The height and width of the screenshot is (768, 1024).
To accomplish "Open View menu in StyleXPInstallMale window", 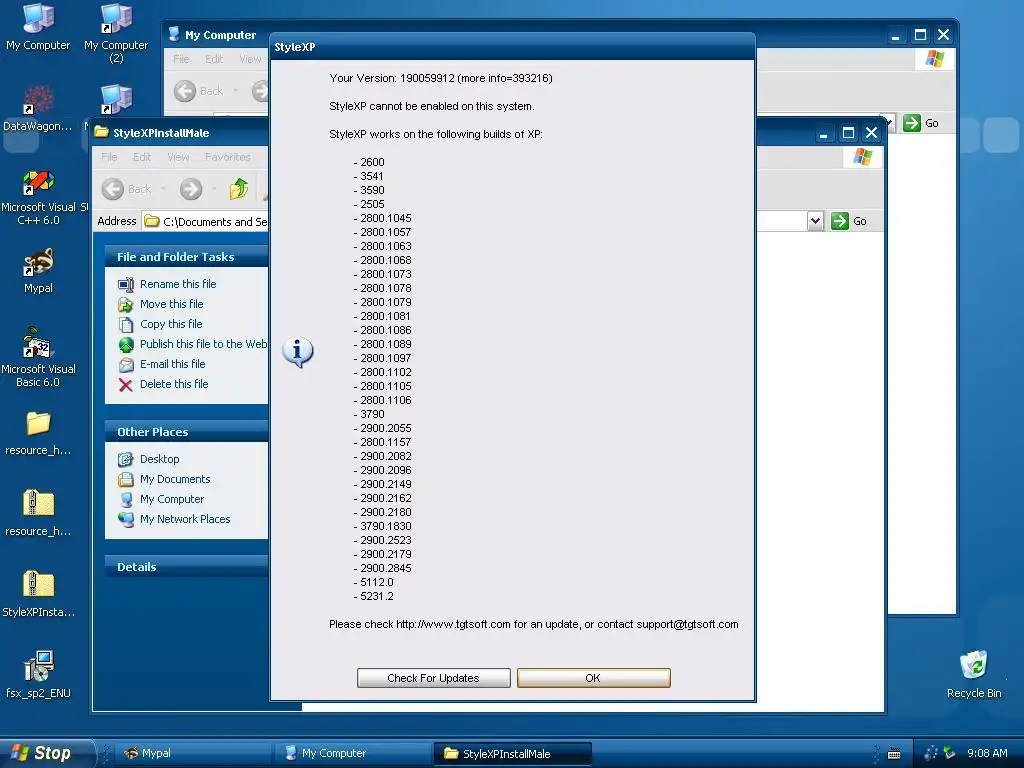I will point(178,157).
